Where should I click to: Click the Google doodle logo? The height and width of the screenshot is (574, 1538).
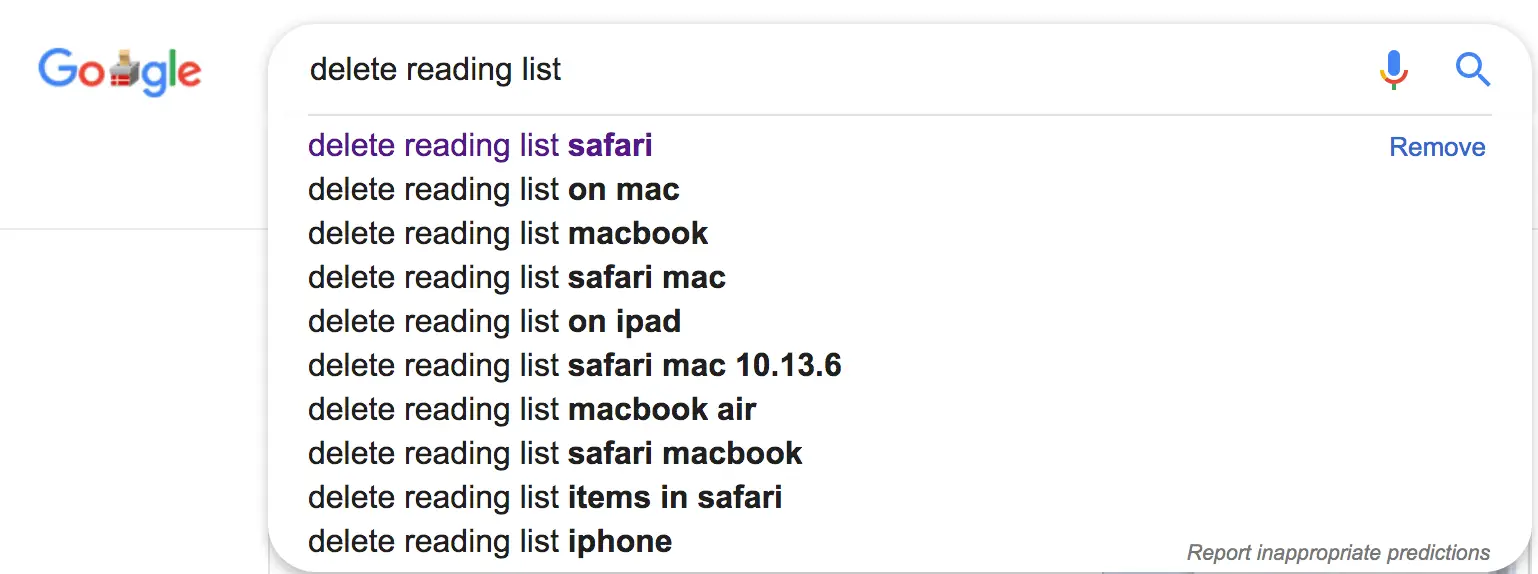coord(119,71)
